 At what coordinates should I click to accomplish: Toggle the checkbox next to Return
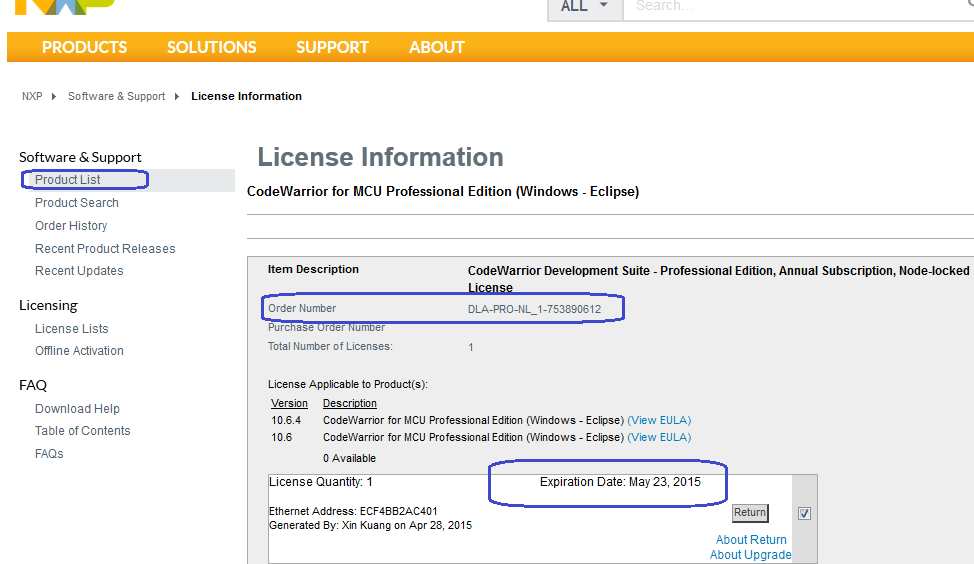click(x=804, y=514)
